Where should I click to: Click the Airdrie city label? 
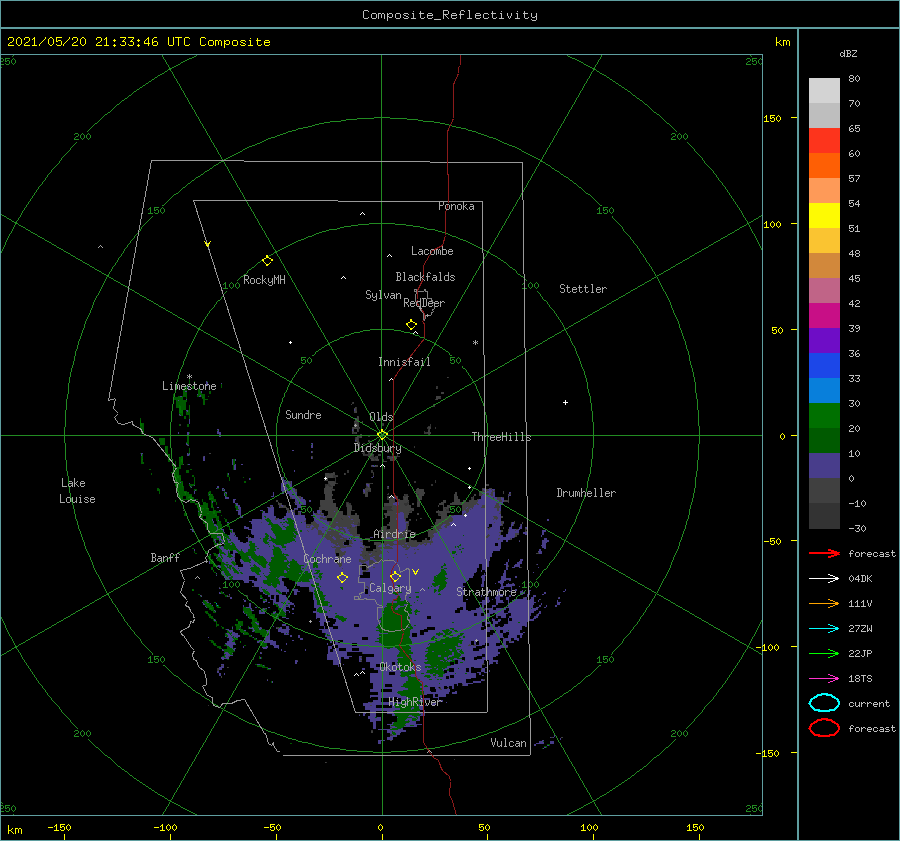(x=394, y=534)
